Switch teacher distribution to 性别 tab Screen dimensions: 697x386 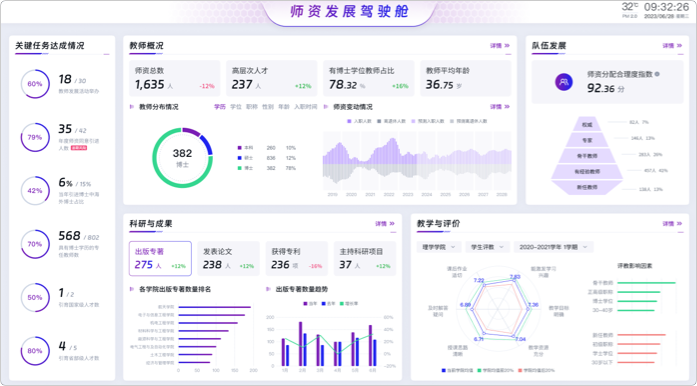[x=268, y=107]
